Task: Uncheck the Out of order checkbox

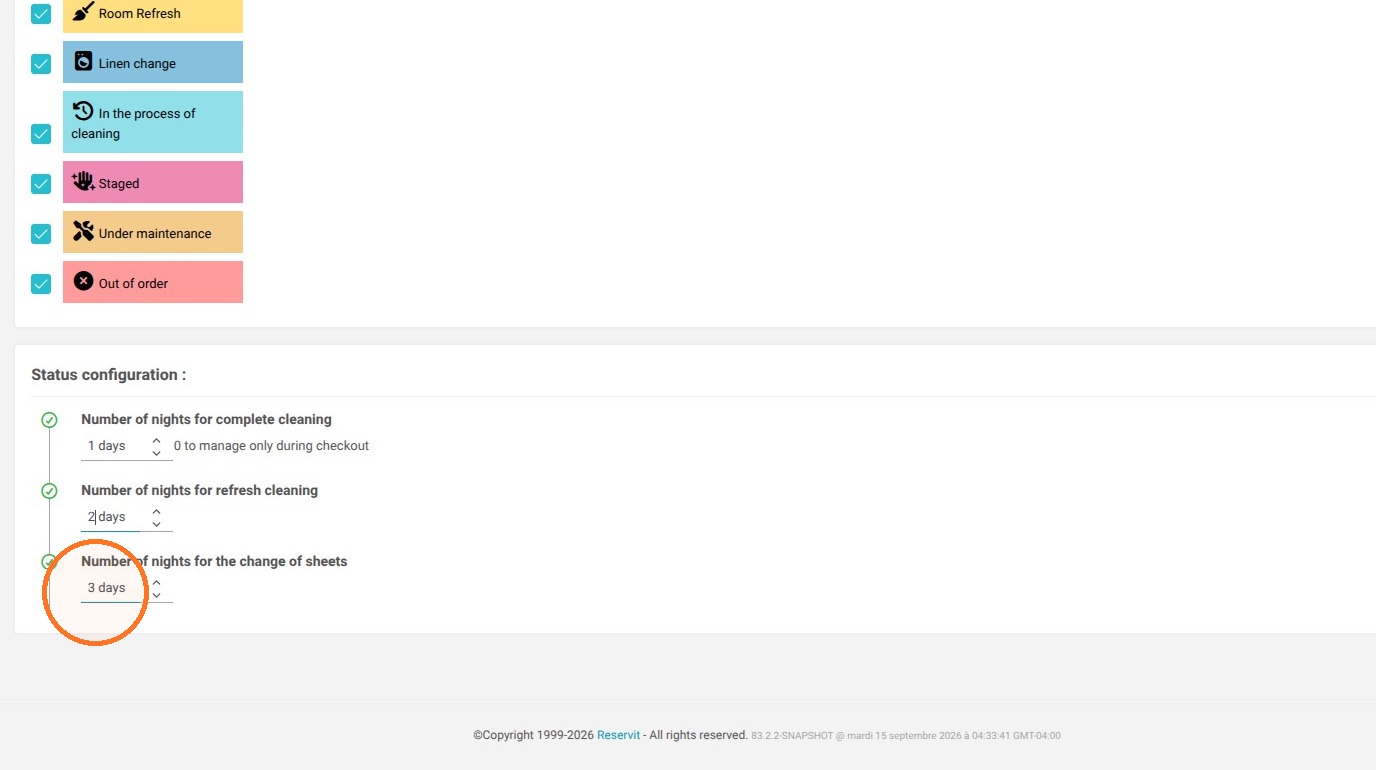Action: pyautogui.click(x=41, y=284)
